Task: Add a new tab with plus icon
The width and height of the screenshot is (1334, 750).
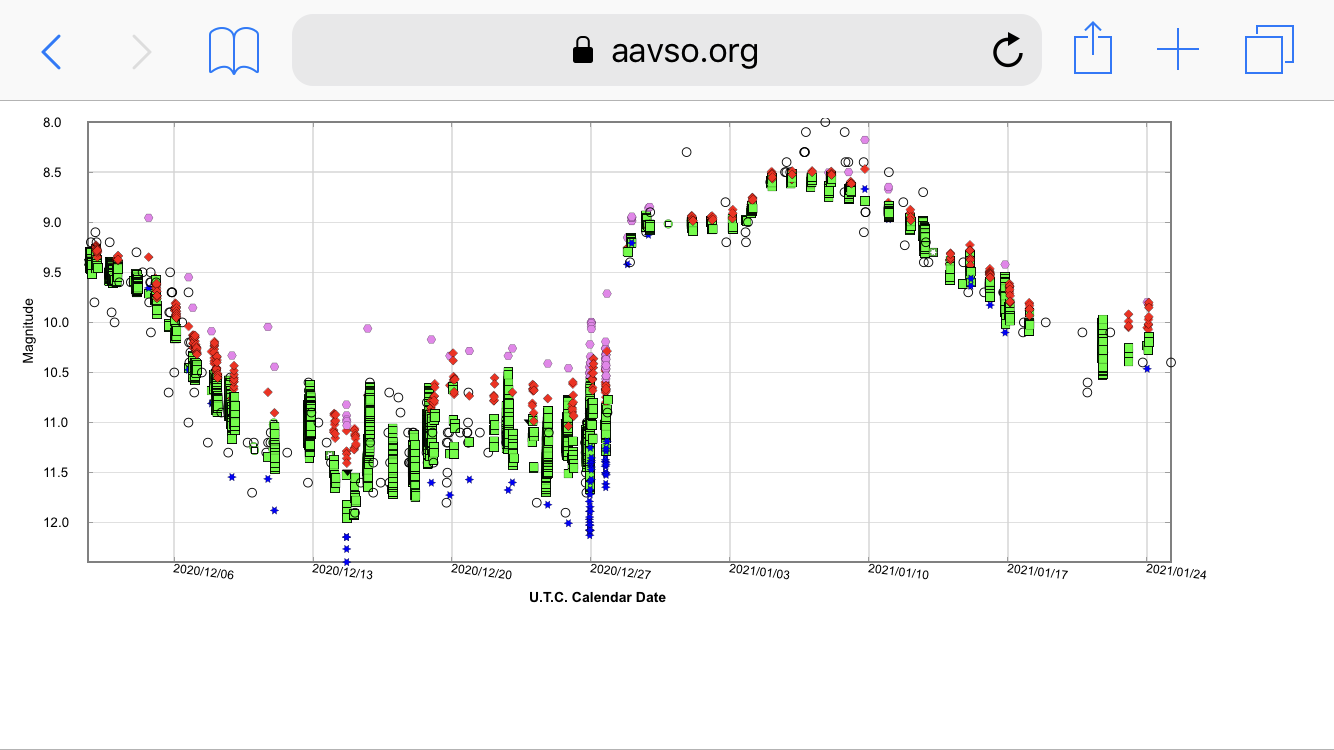Action: pyautogui.click(x=1177, y=50)
